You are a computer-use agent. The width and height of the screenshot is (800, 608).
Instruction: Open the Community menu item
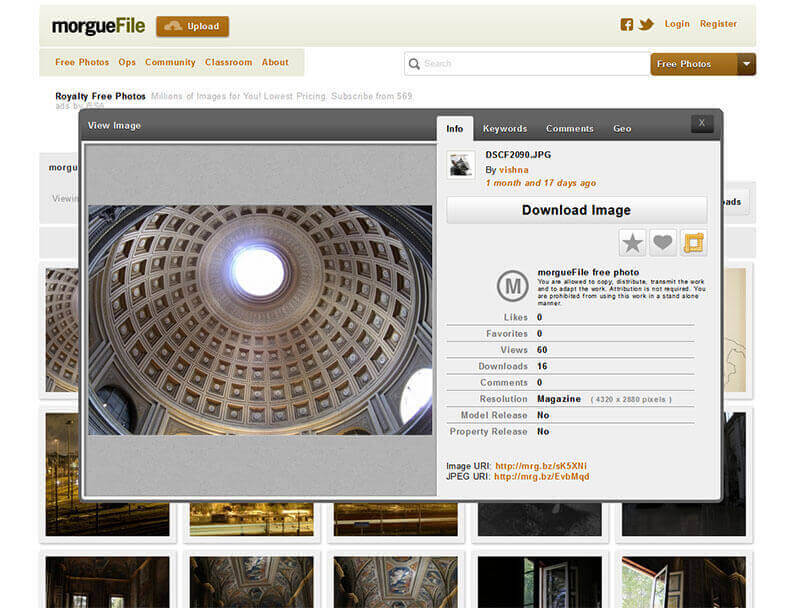pos(170,62)
